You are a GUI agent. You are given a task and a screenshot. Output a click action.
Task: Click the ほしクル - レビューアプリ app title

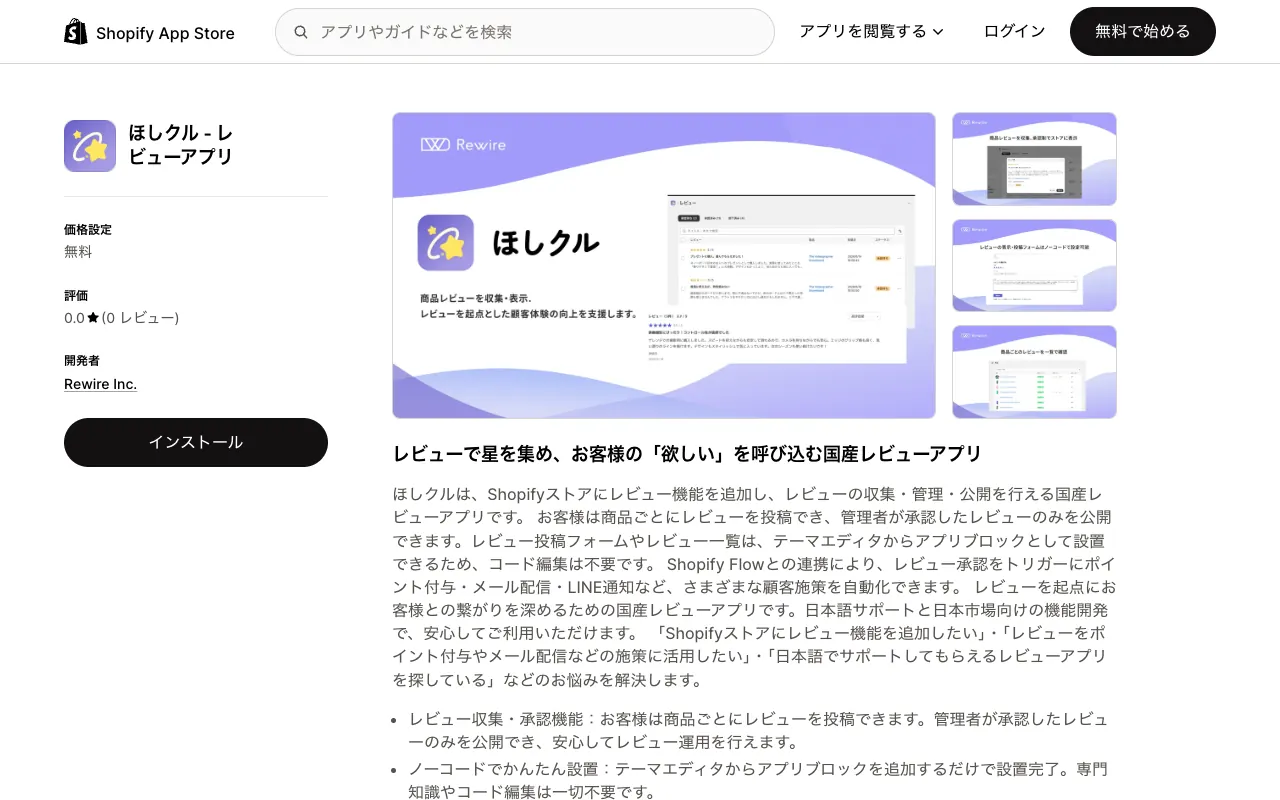click(181, 145)
